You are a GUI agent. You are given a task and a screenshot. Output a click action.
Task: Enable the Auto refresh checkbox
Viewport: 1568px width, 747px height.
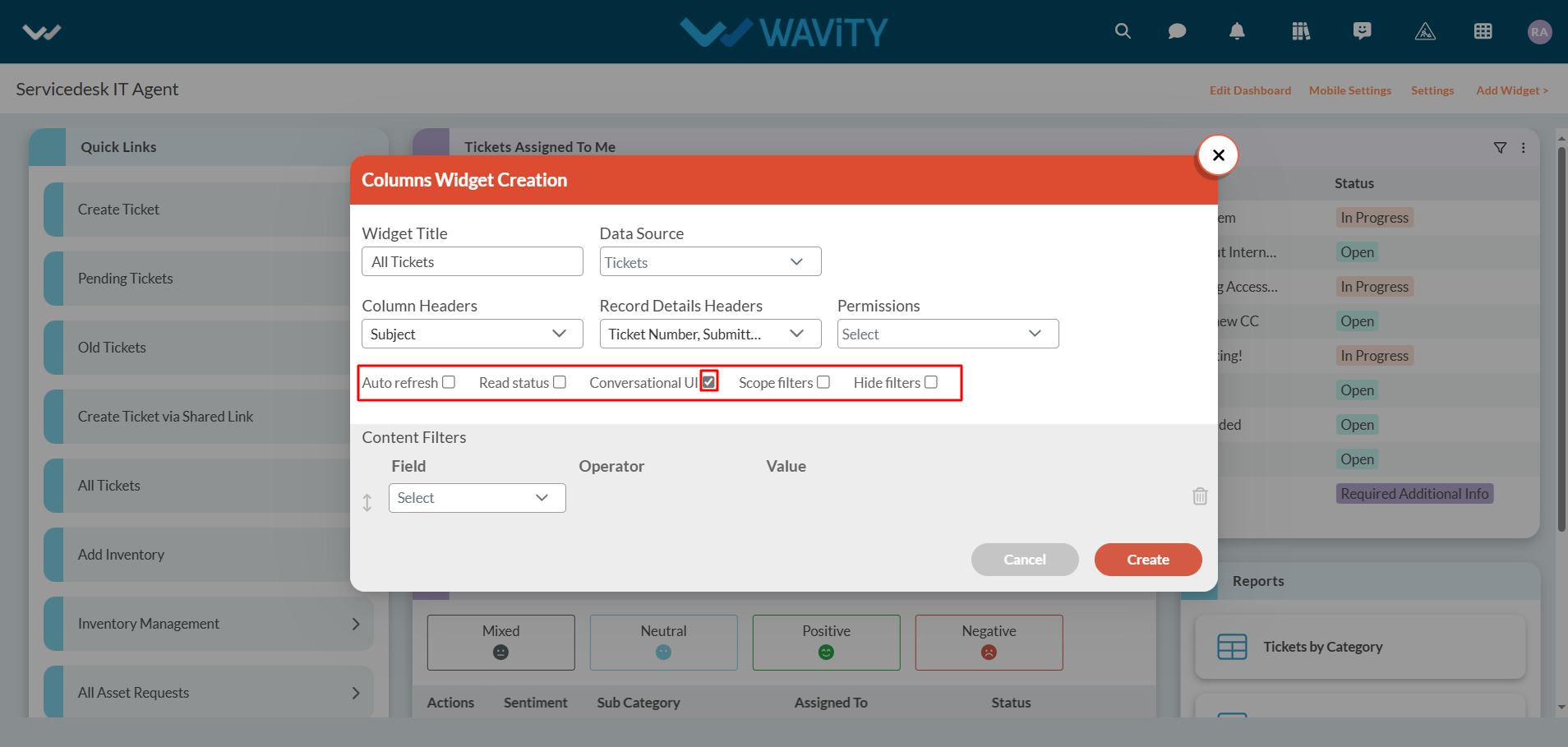tap(449, 382)
